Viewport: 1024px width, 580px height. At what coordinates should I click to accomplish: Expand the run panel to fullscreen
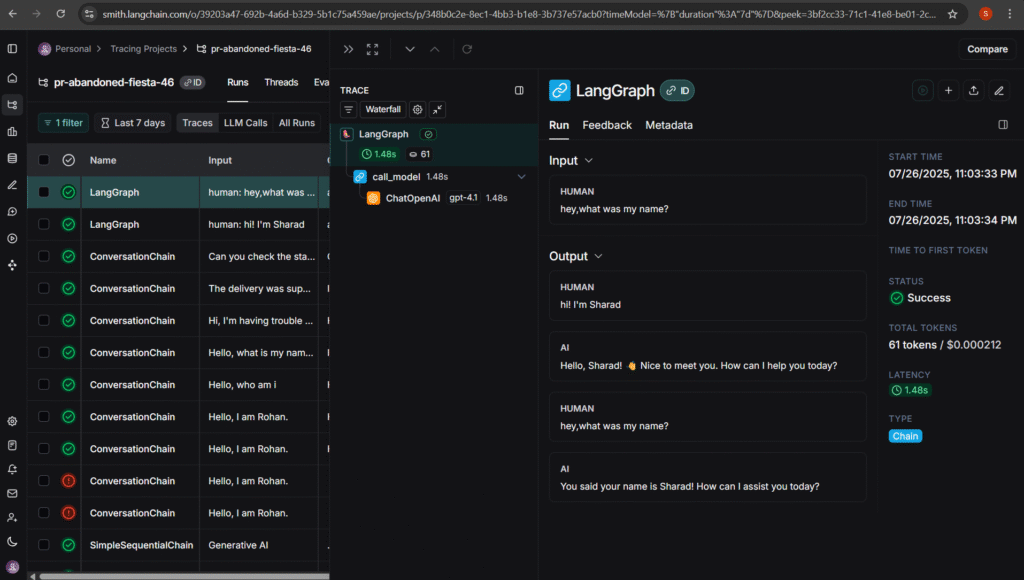[x=372, y=49]
